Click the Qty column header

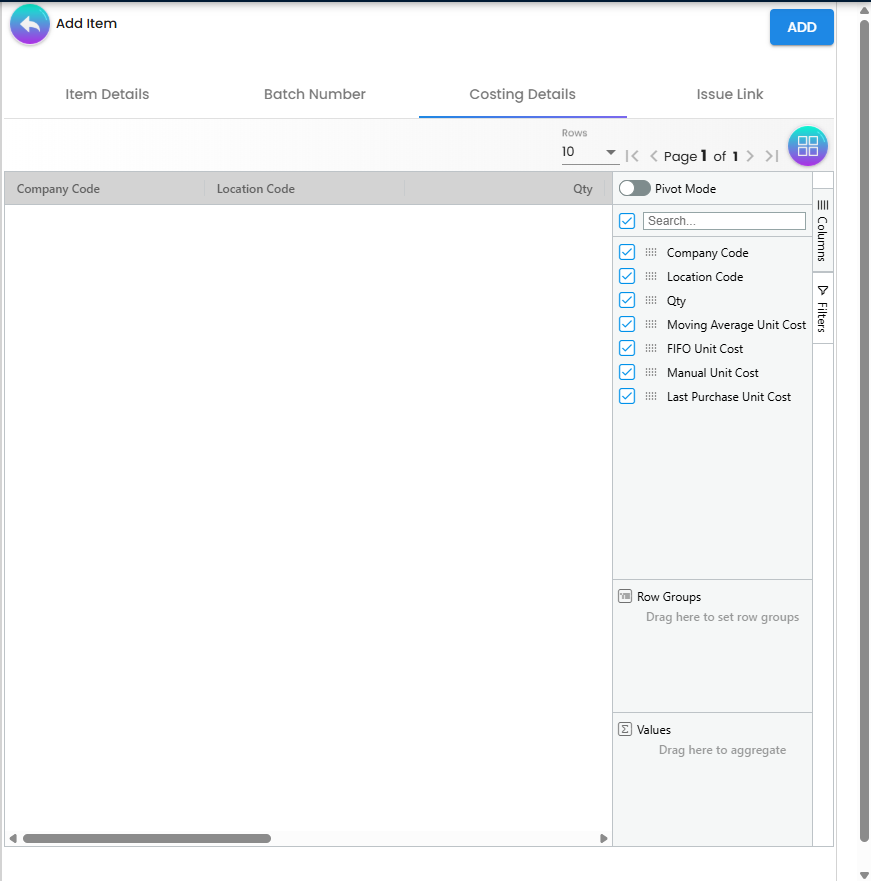(583, 188)
